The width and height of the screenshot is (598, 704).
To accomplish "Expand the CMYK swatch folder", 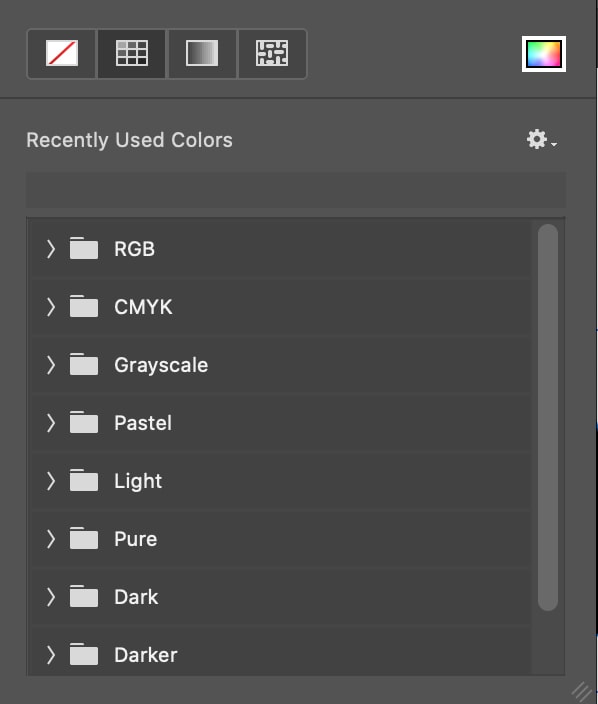I will click(x=51, y=307).
